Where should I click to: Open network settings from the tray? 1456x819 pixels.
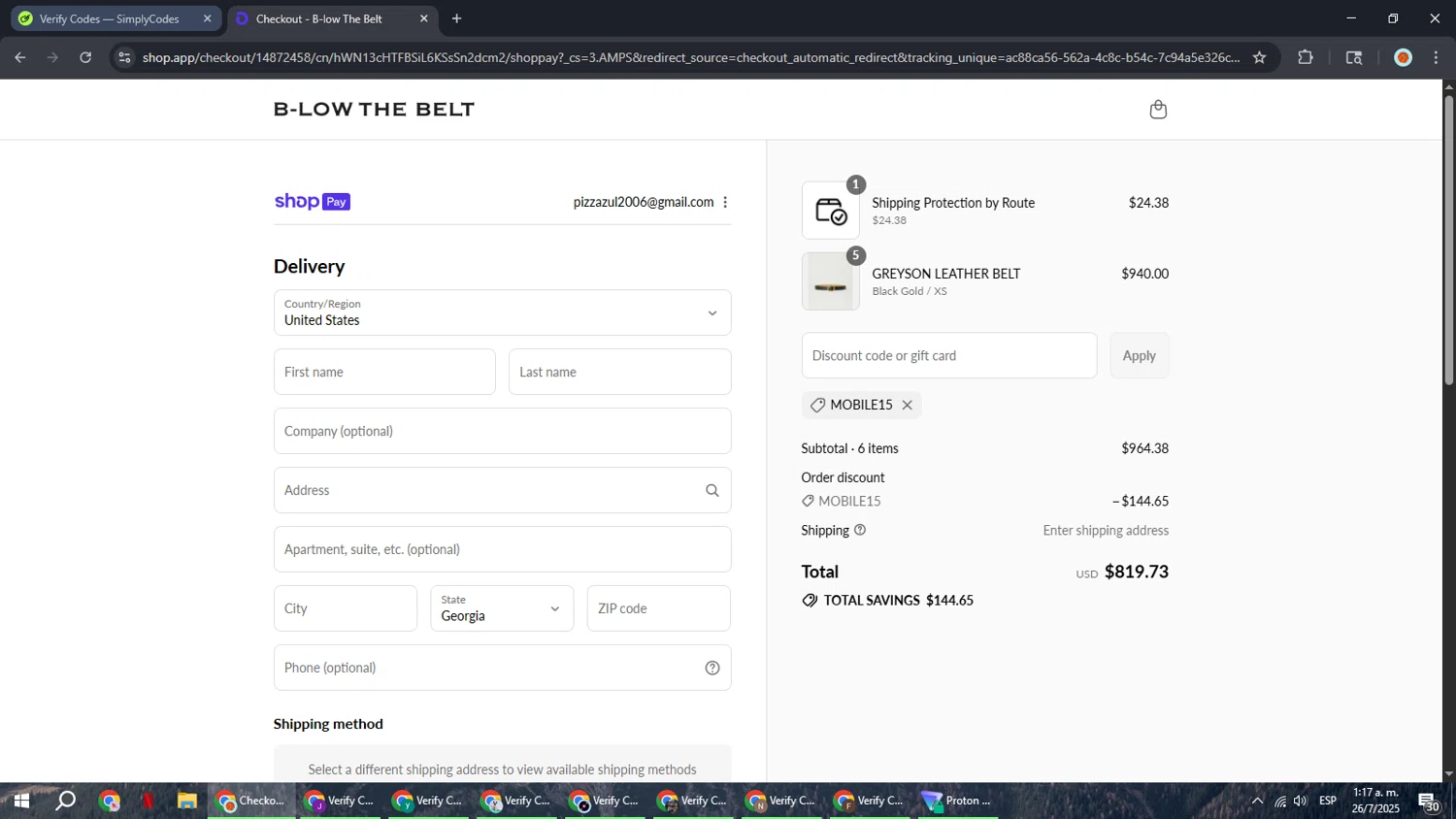[1280, 801]
